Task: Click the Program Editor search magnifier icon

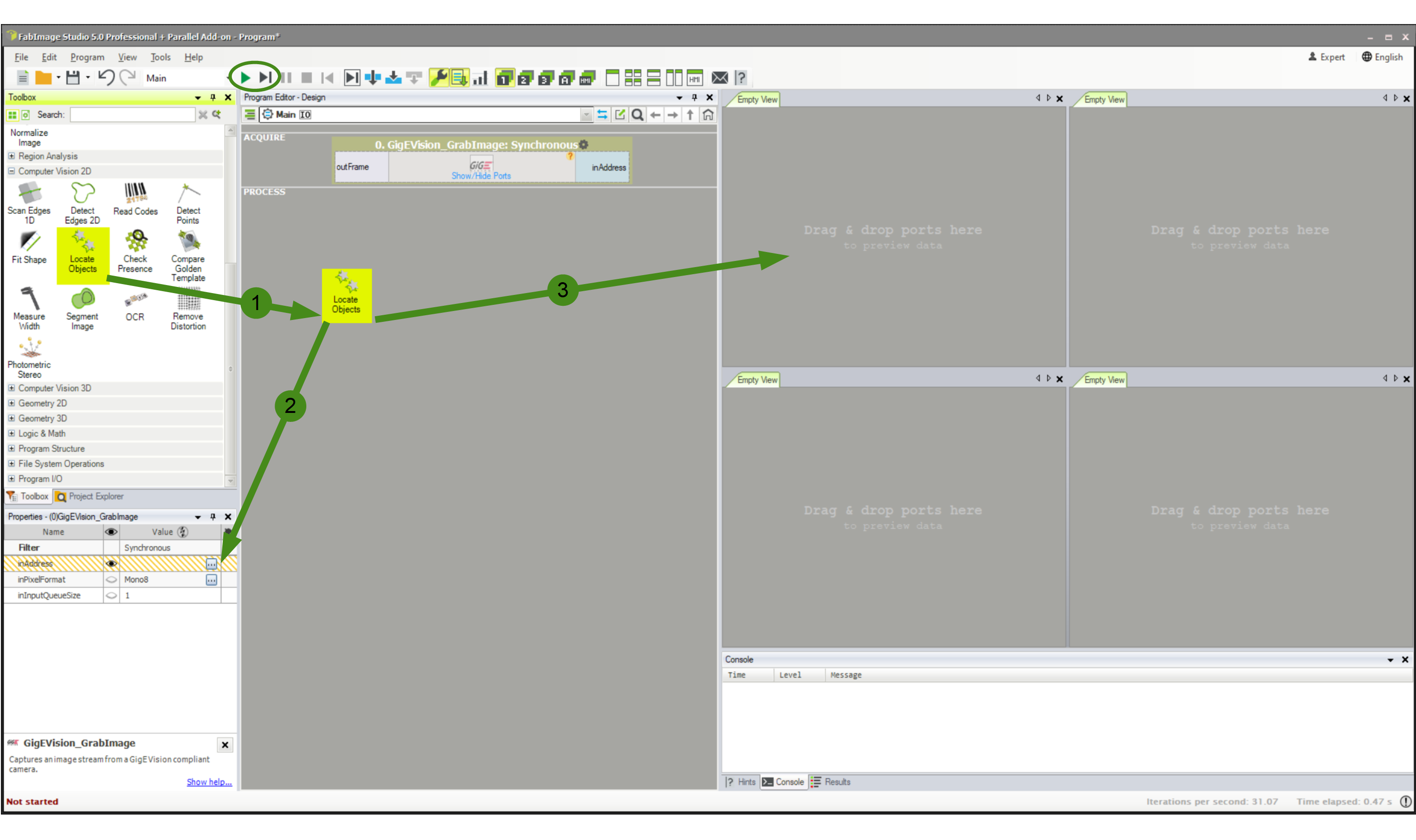Action: click(638, 115)
